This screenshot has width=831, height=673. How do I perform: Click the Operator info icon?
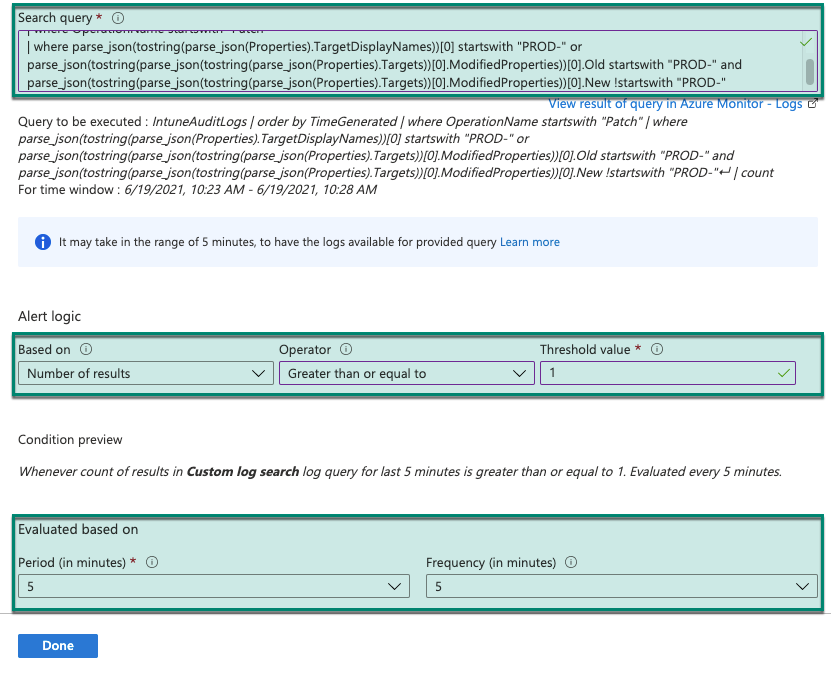346,349
